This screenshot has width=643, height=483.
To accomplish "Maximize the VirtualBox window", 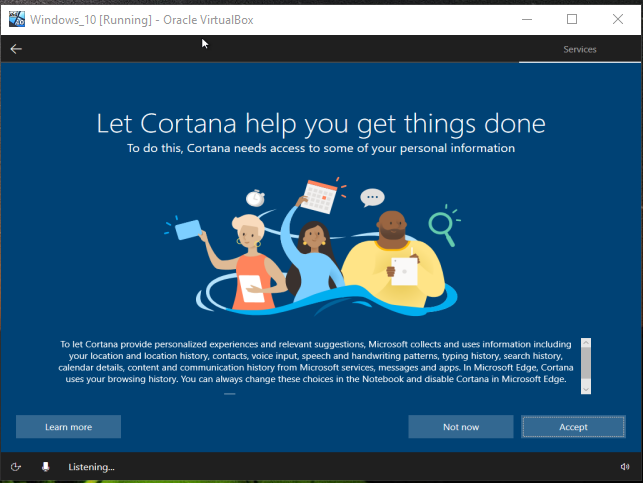I will [572, 19].
